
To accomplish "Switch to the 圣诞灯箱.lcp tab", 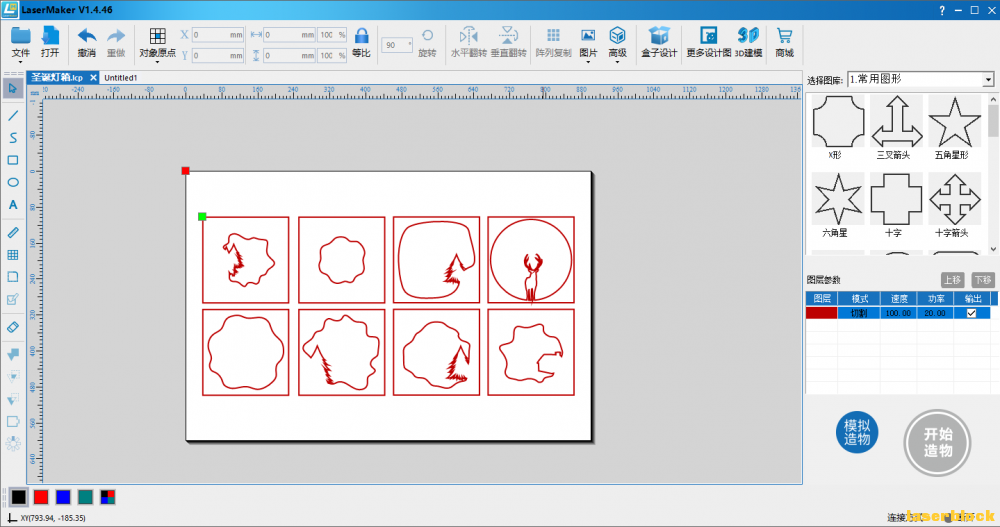I will pos(57,78).
